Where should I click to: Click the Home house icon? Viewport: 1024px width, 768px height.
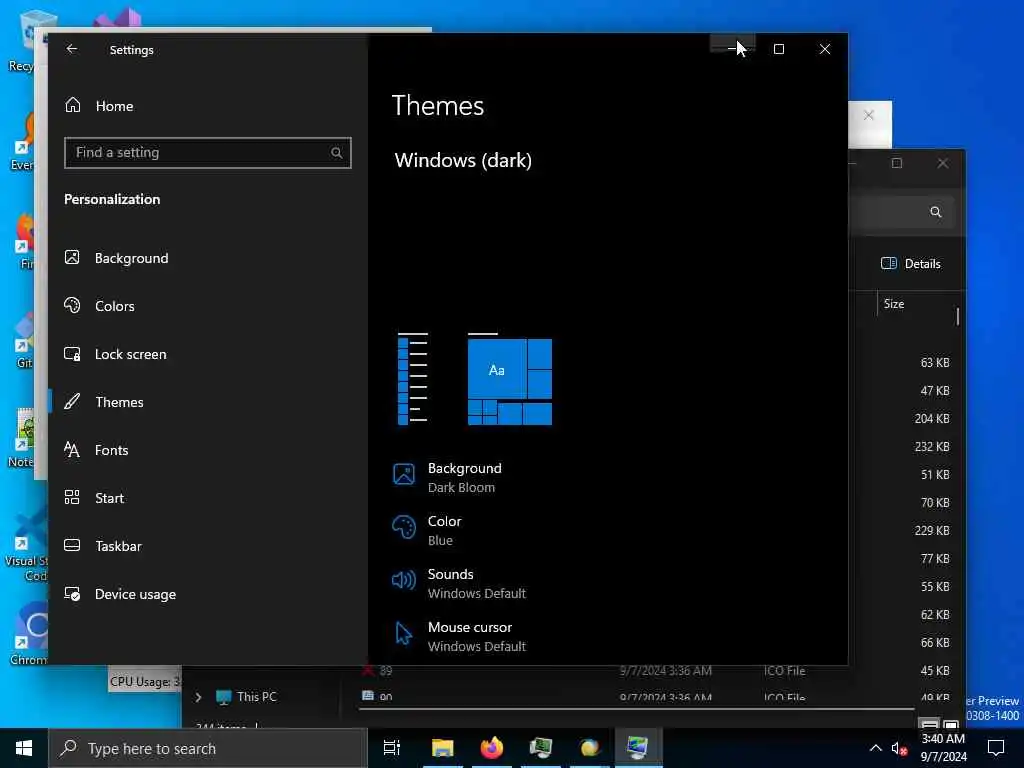72,105
